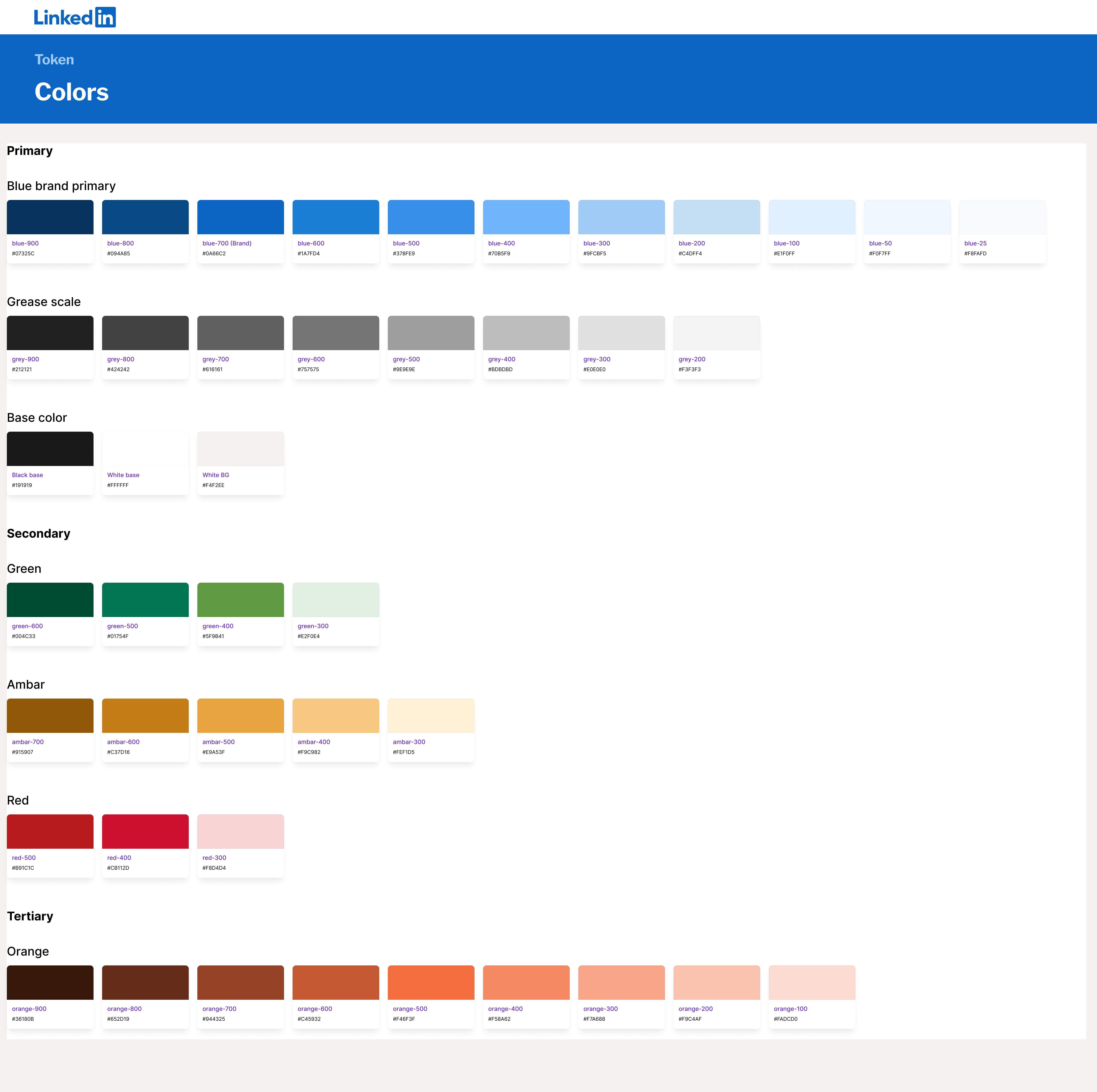1097x1092 pixels.
Task: Click the hex code #F4F2EE
Action: (213, 486)
